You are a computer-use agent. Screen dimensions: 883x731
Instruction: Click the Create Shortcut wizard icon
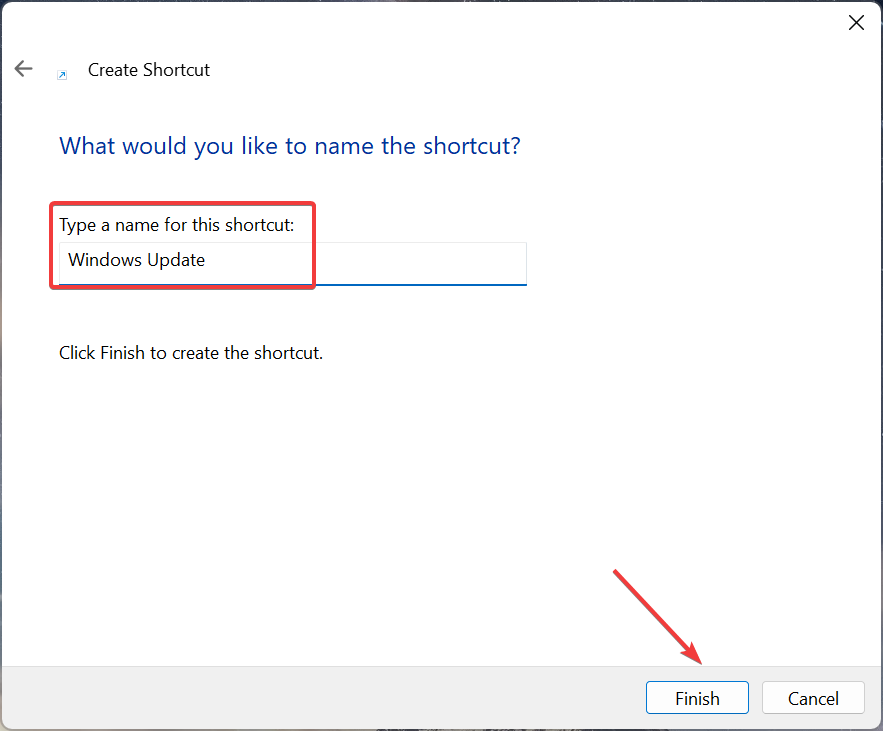62,75
